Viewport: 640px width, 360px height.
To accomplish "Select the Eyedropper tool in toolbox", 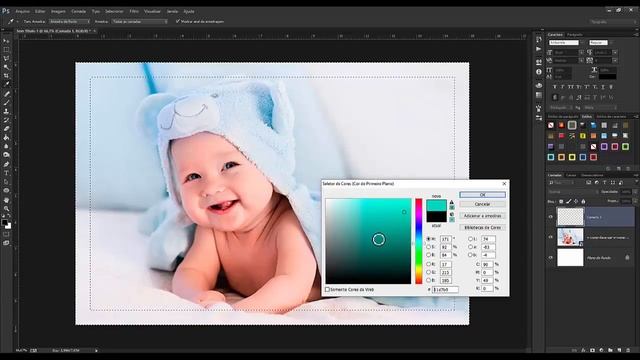I will point(6,84).
